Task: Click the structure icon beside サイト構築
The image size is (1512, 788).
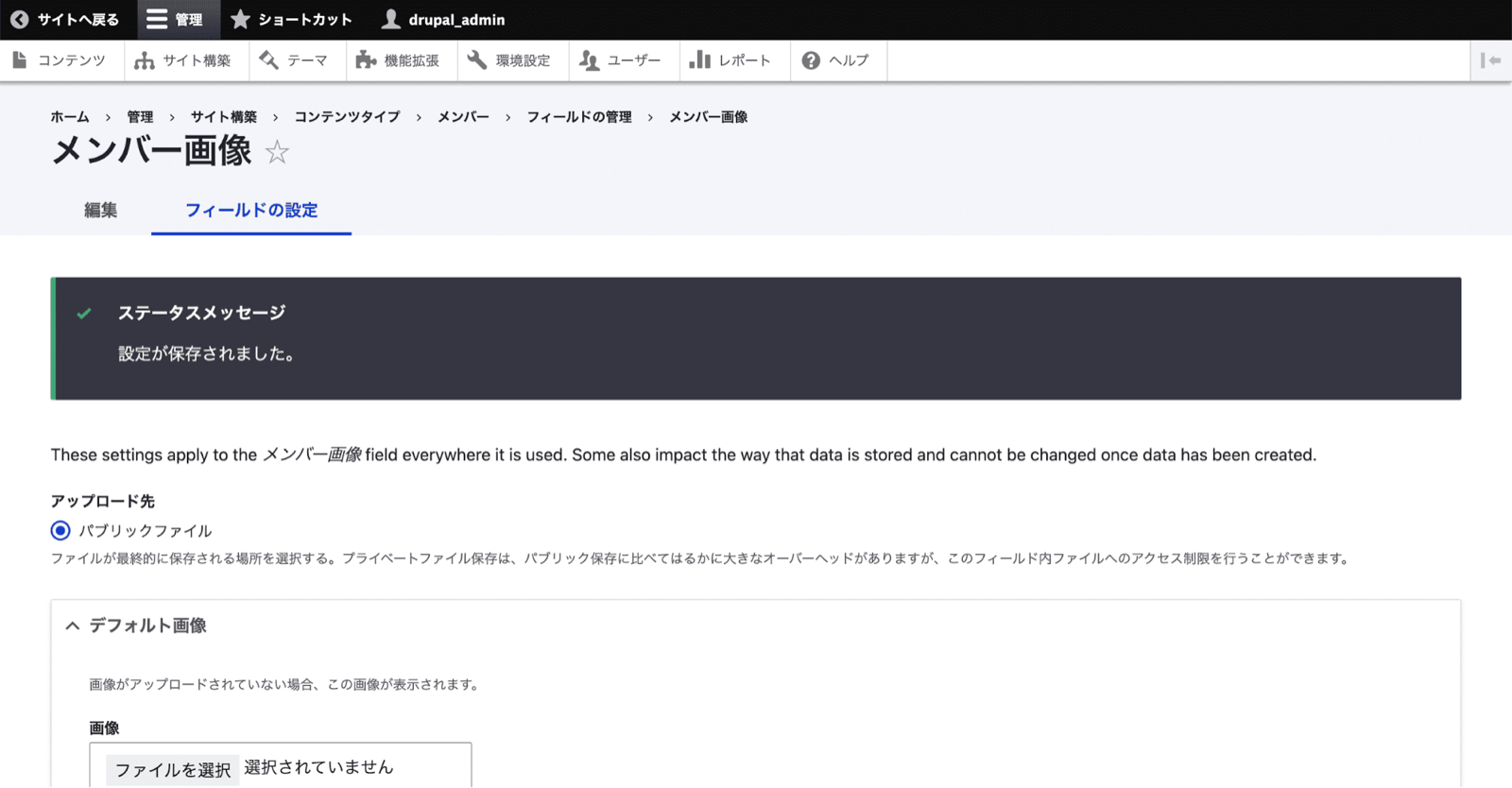Action: 144,60
